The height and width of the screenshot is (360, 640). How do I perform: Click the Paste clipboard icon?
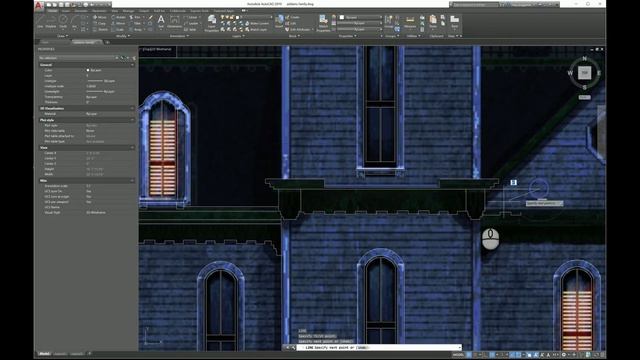433,21
